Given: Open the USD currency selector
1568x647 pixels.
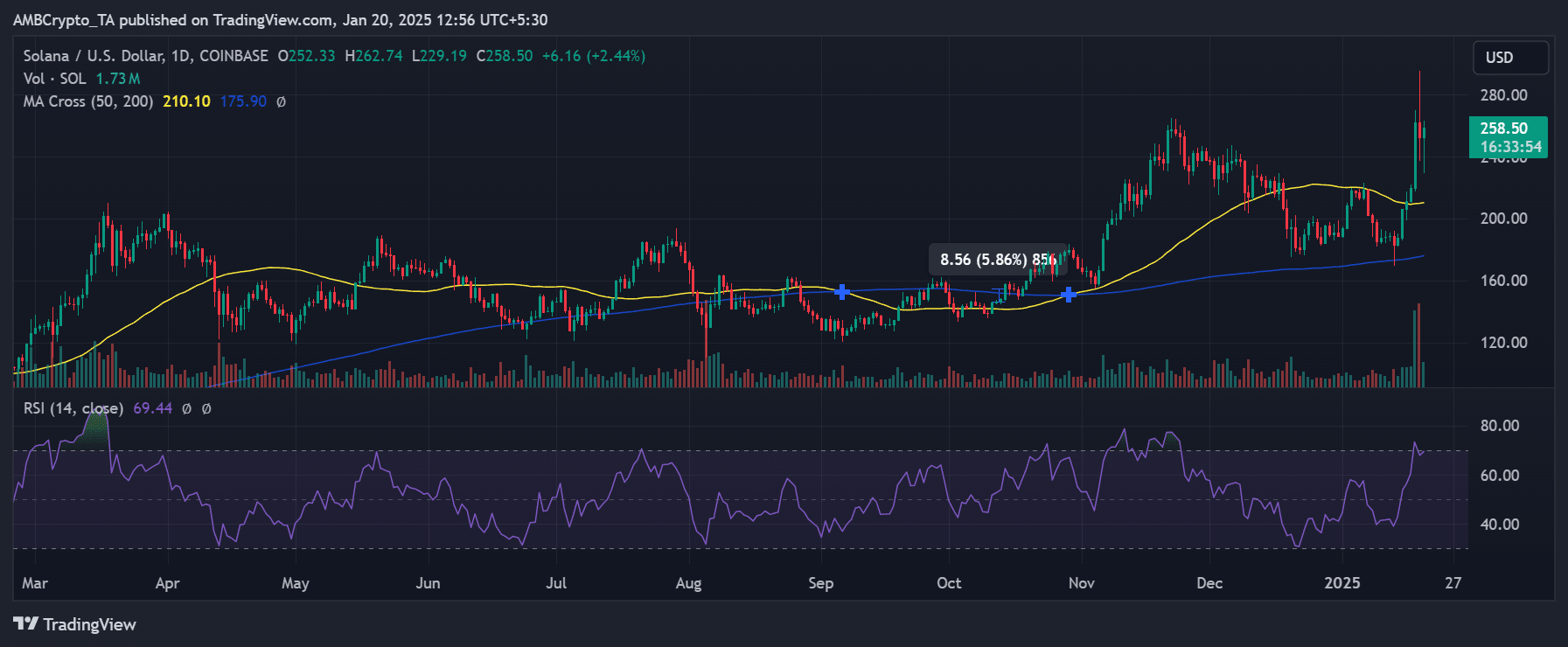Looking at the screenshot, I should [1510, 58].
